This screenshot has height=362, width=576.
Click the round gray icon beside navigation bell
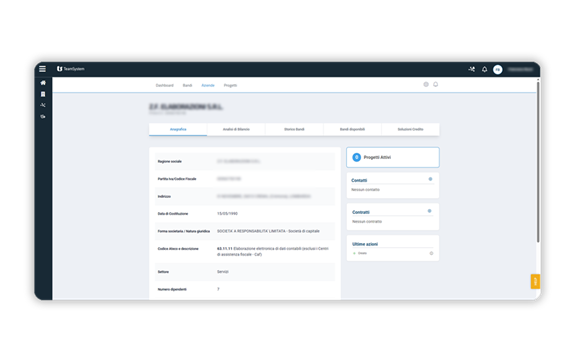[x=426, y=84]
